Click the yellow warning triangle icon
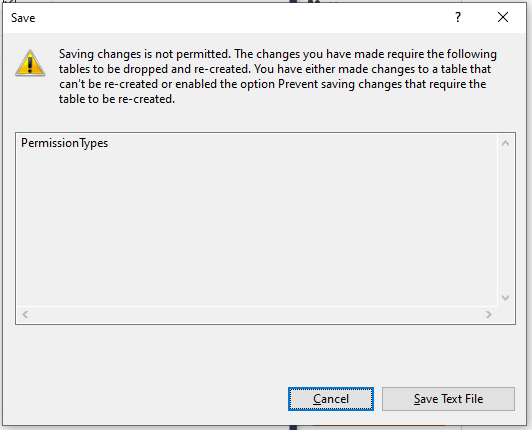Image resolution: width=532 pixels, height=430 pixels. [30, 63]
